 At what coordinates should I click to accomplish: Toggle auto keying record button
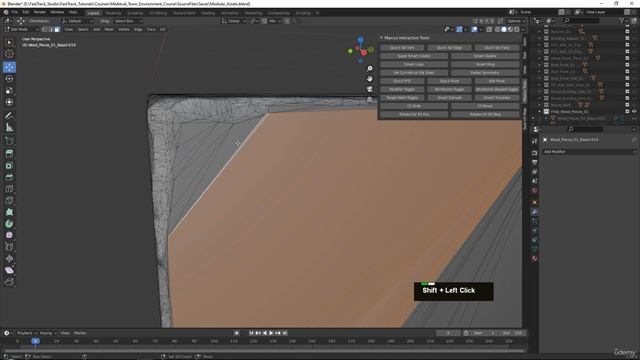point(236,333)
